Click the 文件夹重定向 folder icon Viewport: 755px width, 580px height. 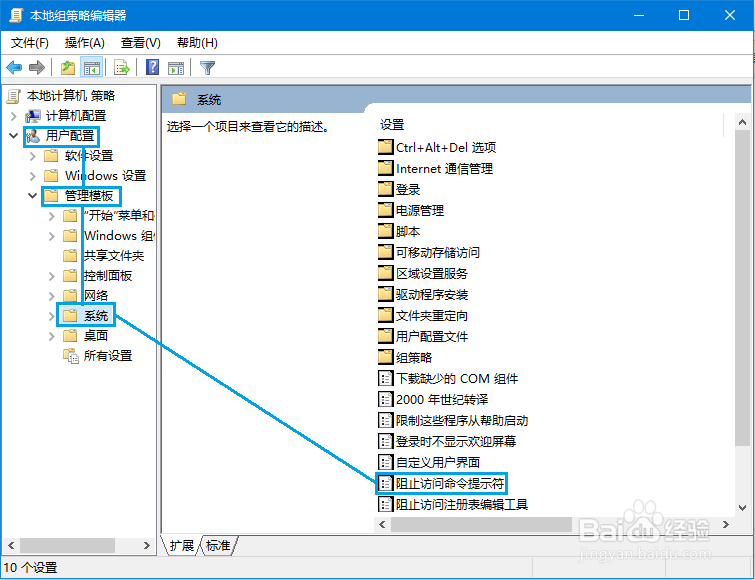pyautogui.click(x=385, y=315)
